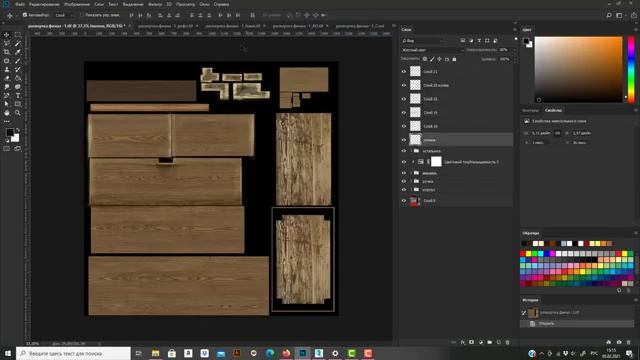This screenshot has width=640, height=360.
Task: Select the Magic Wand tool
Action: pyautogui.click(x=18, y=44)
